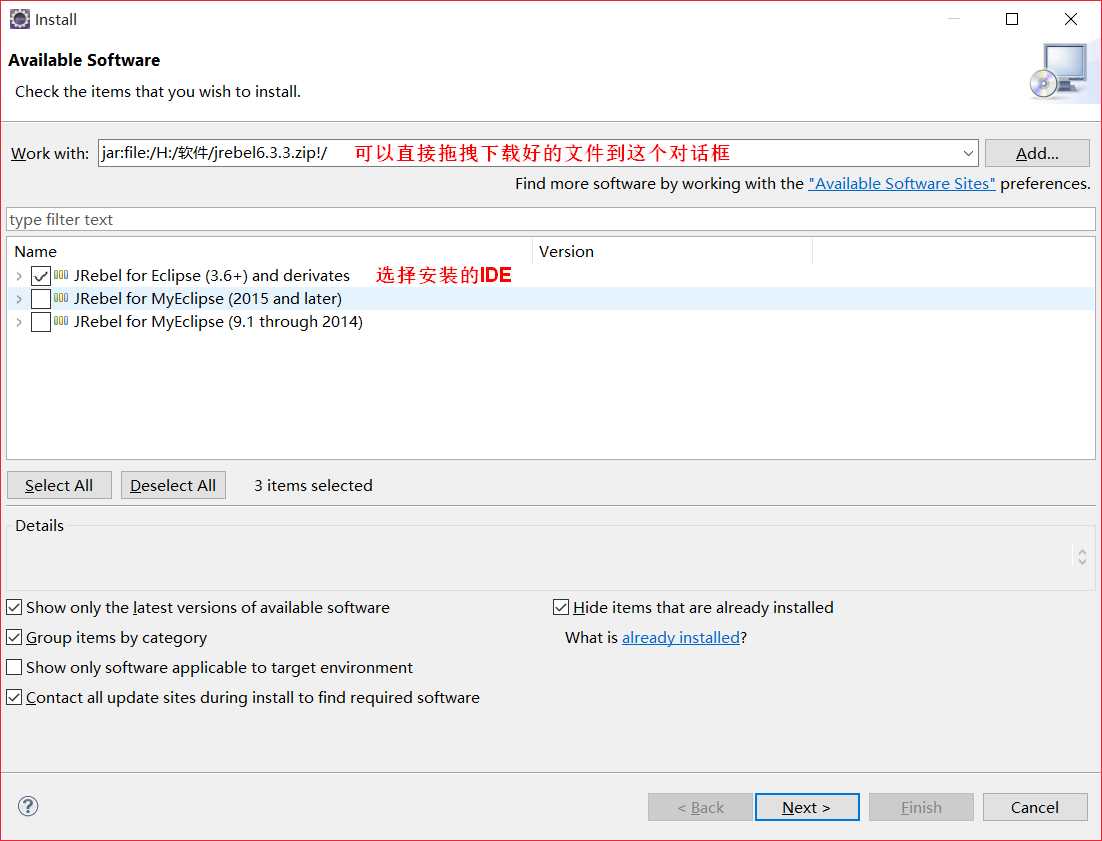Click the 3 items selected text
The image size is (1102, 841).
click(313, 485)
